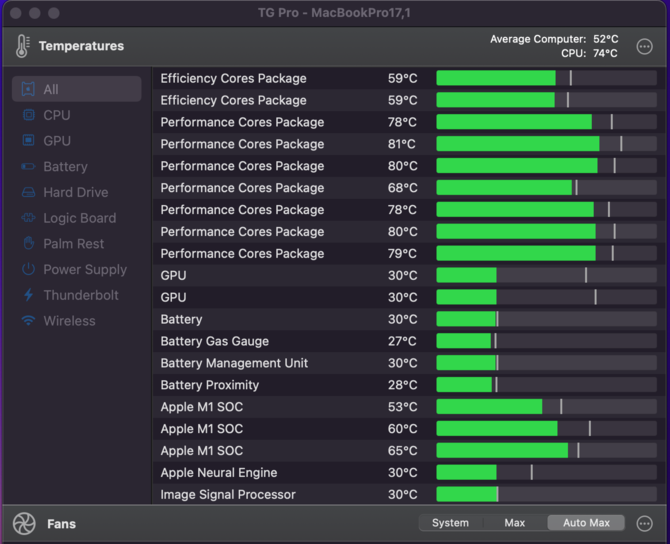Select the Palm Rest category label

coord(73,244)
